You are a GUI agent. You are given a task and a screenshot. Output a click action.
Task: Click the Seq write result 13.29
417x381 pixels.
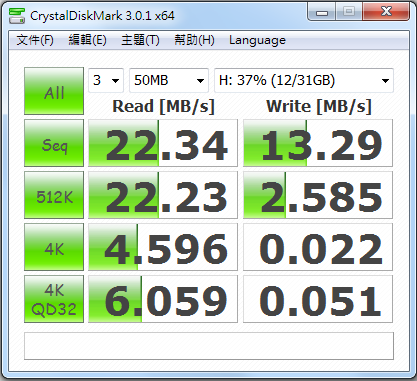318,143
